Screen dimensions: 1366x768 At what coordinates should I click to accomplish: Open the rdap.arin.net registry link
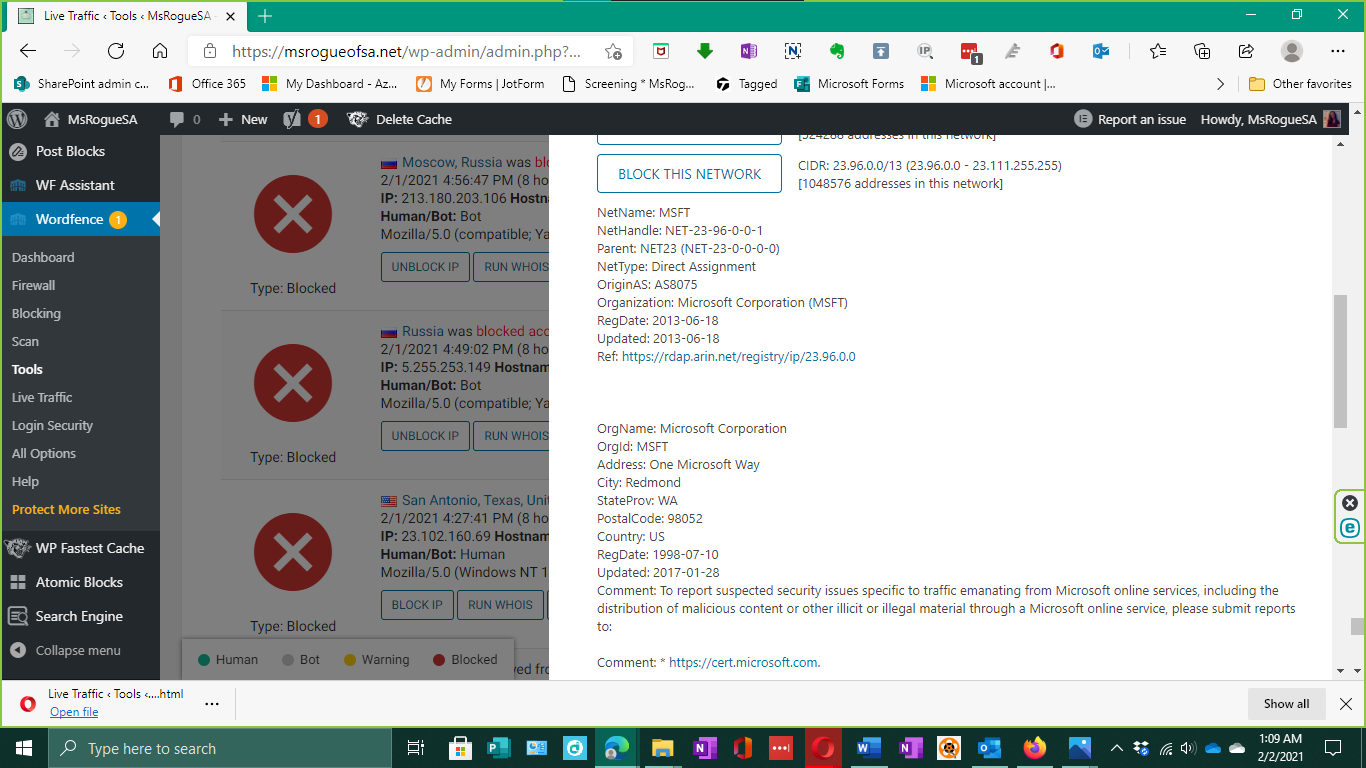coord(738,356)
